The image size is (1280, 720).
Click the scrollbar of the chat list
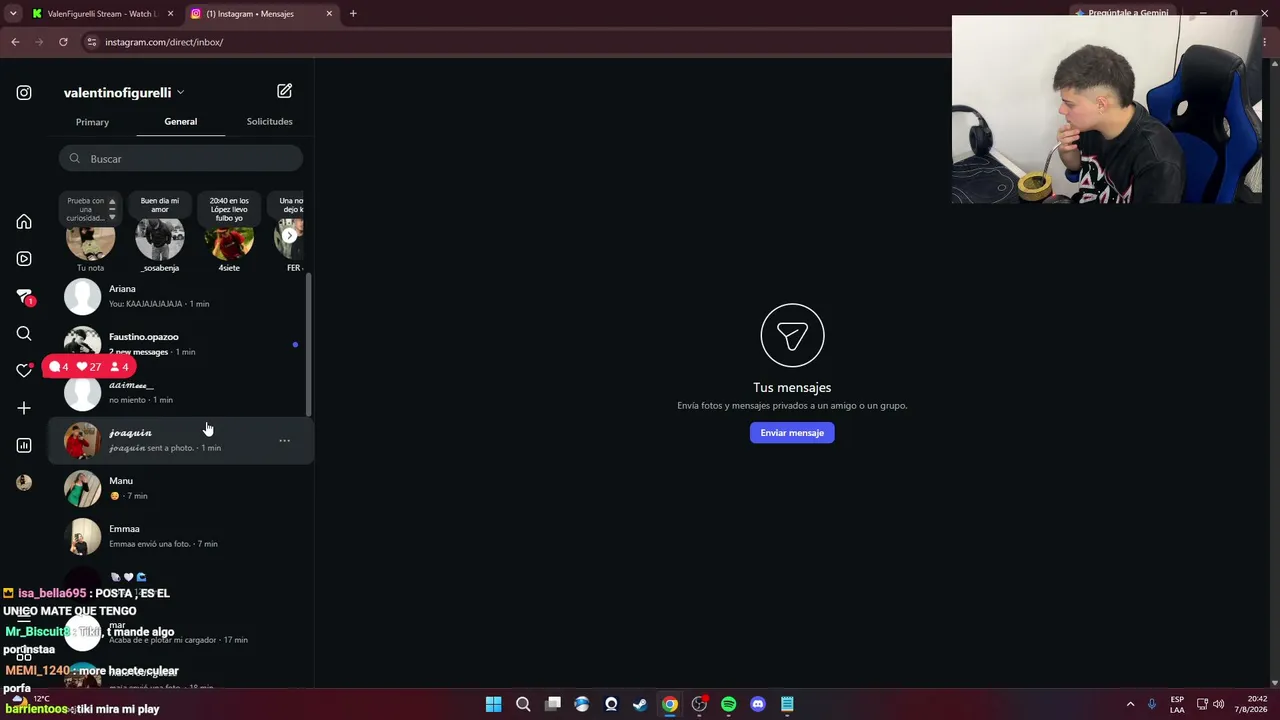308,345
